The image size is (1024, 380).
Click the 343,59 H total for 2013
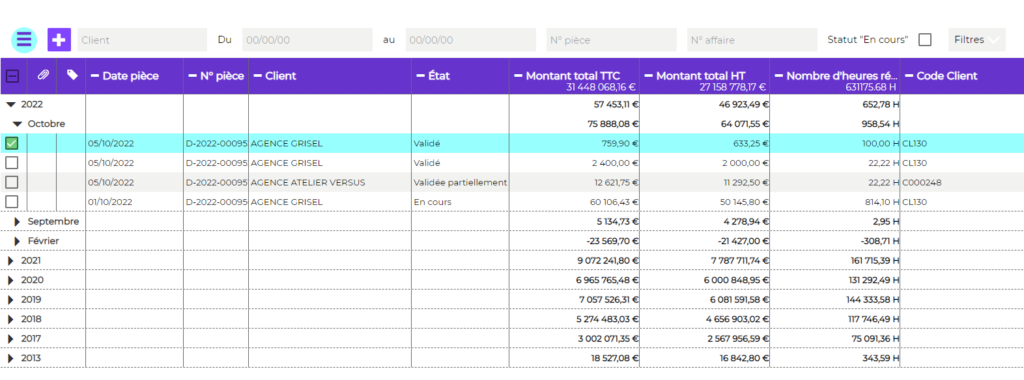[880, 359]
